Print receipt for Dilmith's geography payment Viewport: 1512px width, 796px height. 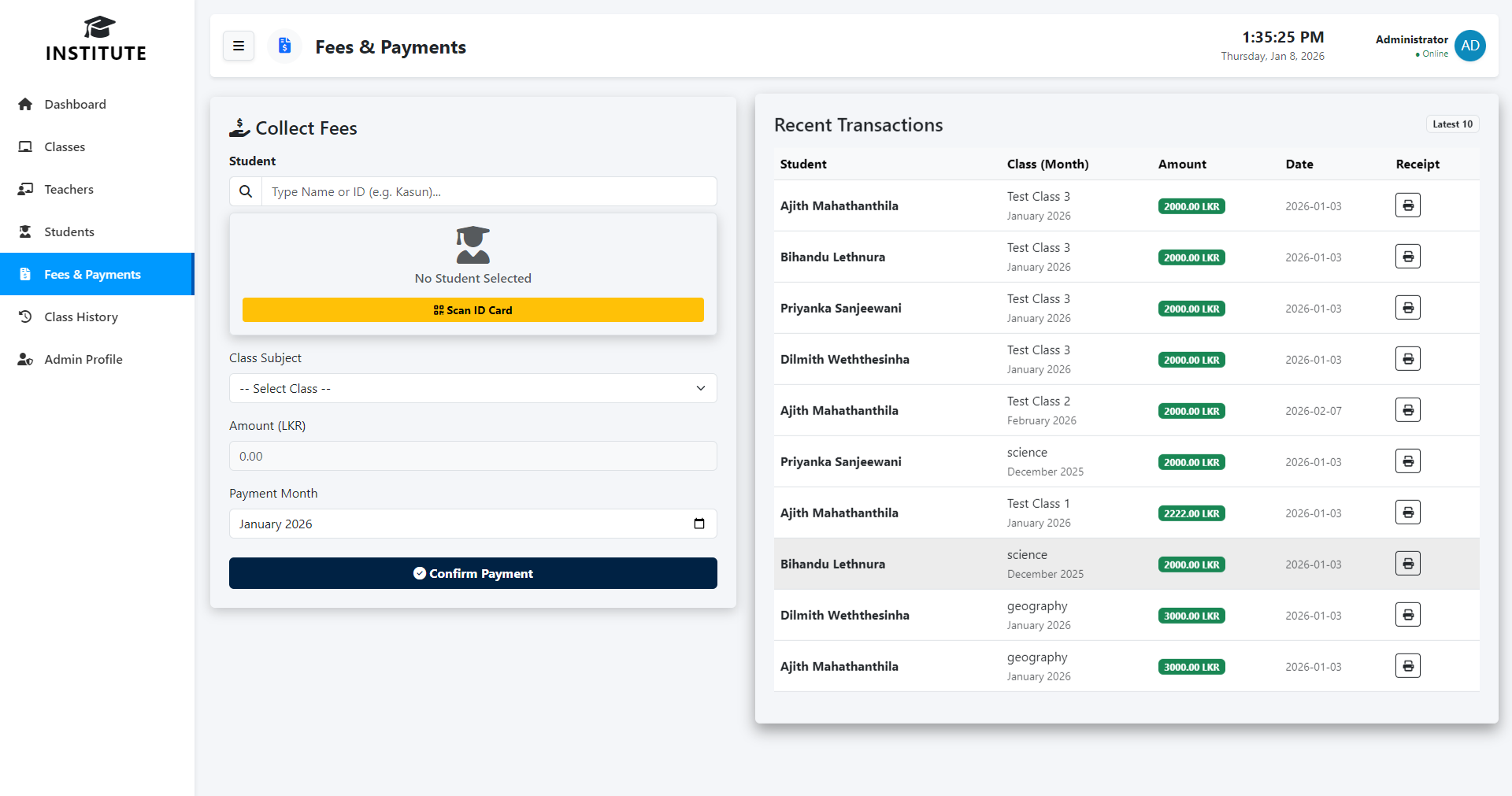point(1407,615)
